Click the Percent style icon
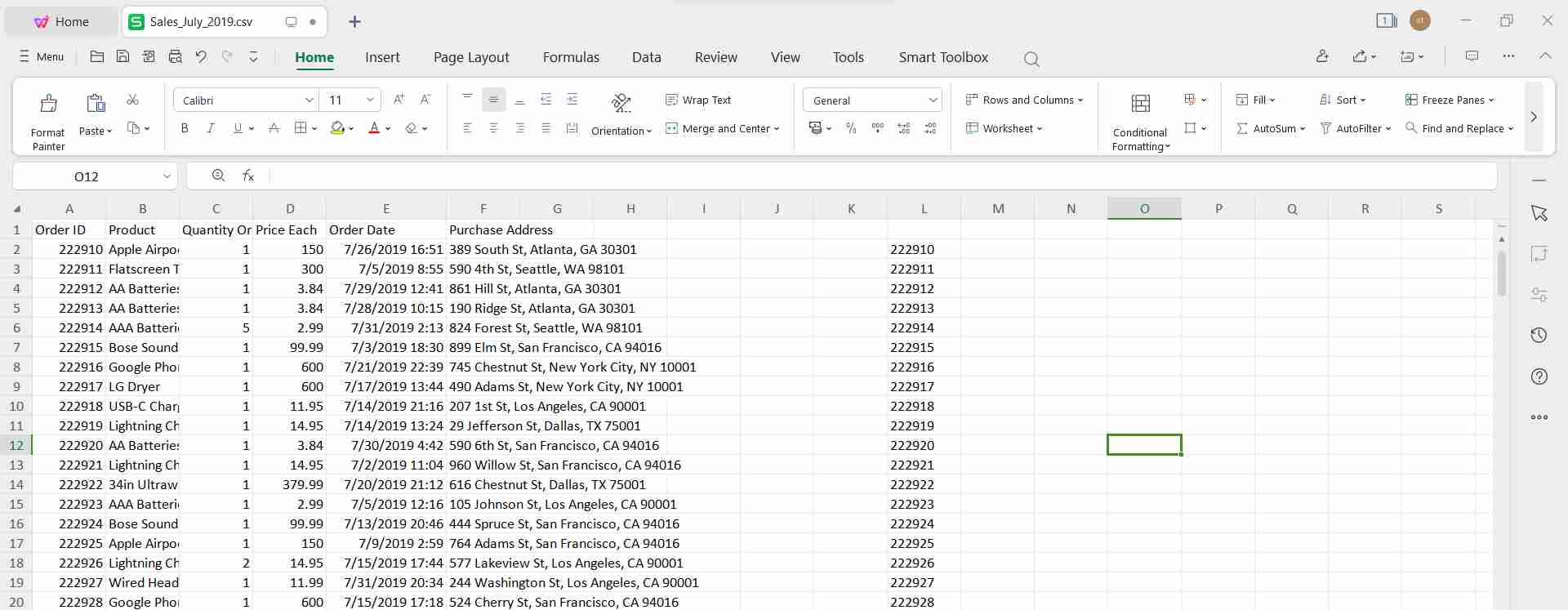The height and width of the screenshot is (610, 1568). click(x=851, y=128)
